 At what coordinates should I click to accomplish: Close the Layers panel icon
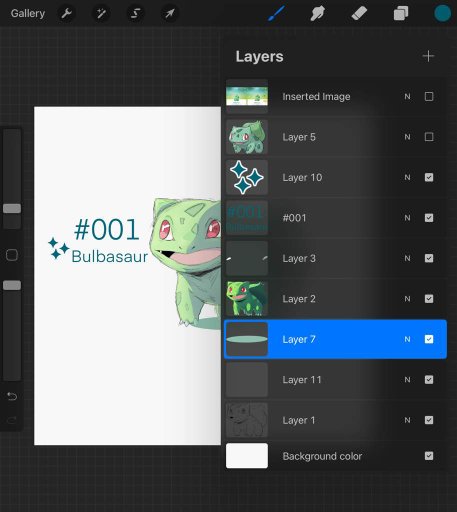point(401,14)
